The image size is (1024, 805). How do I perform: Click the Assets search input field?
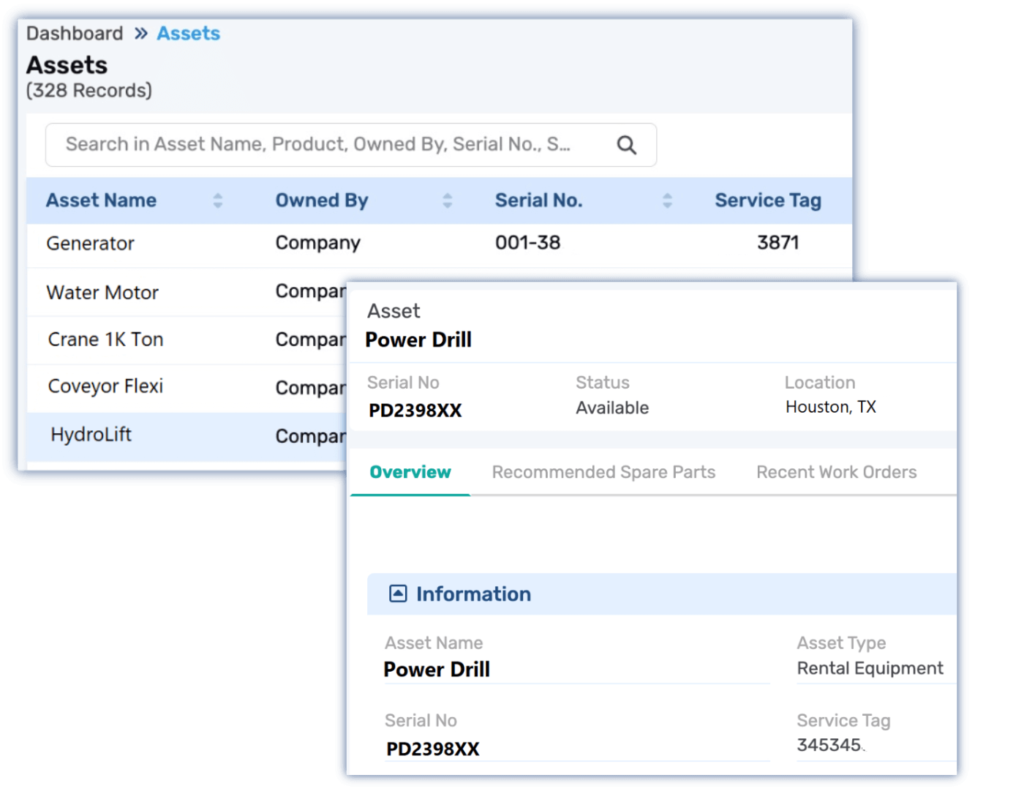coord(320,145)
